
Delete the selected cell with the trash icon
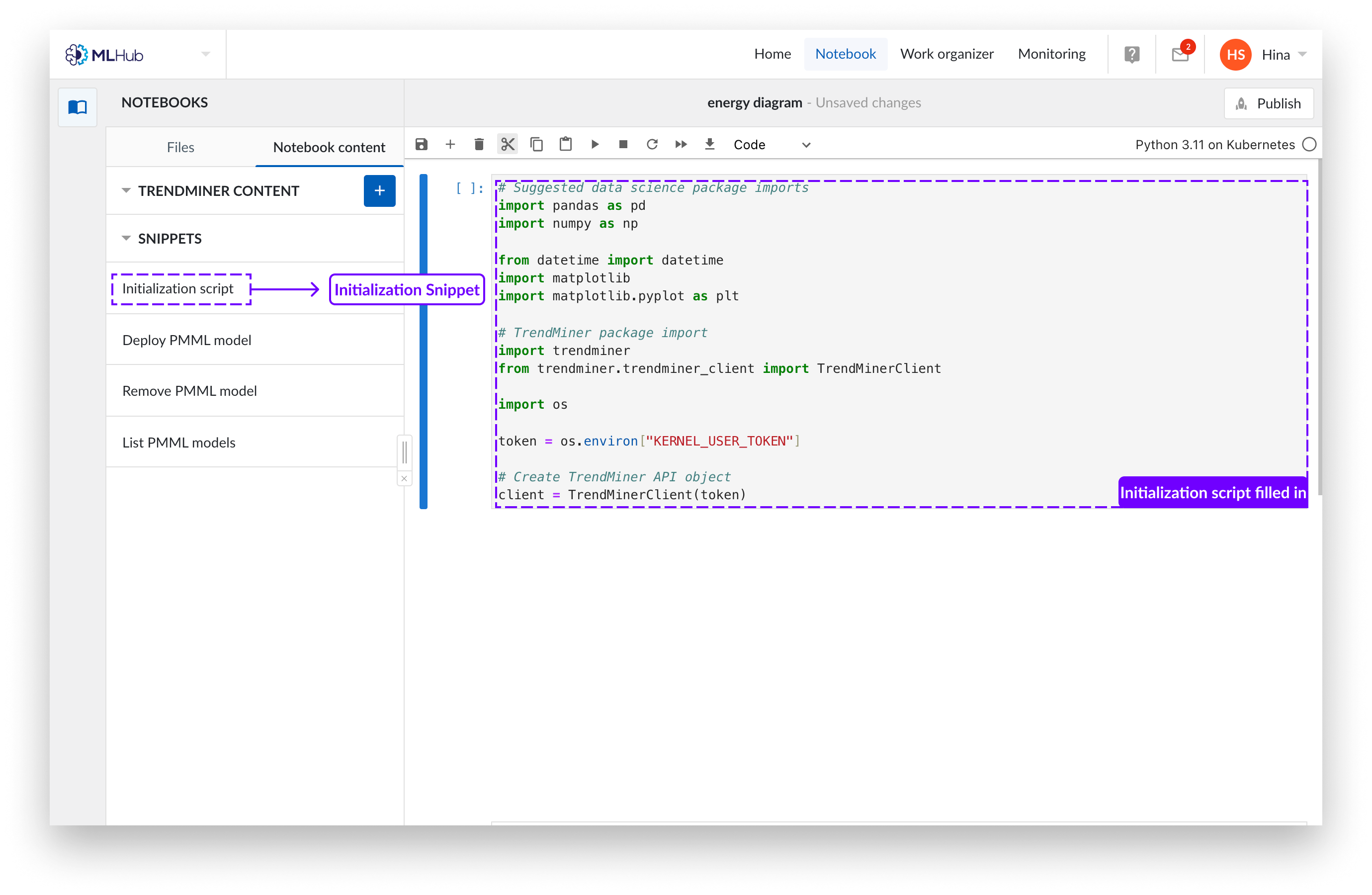479,144
